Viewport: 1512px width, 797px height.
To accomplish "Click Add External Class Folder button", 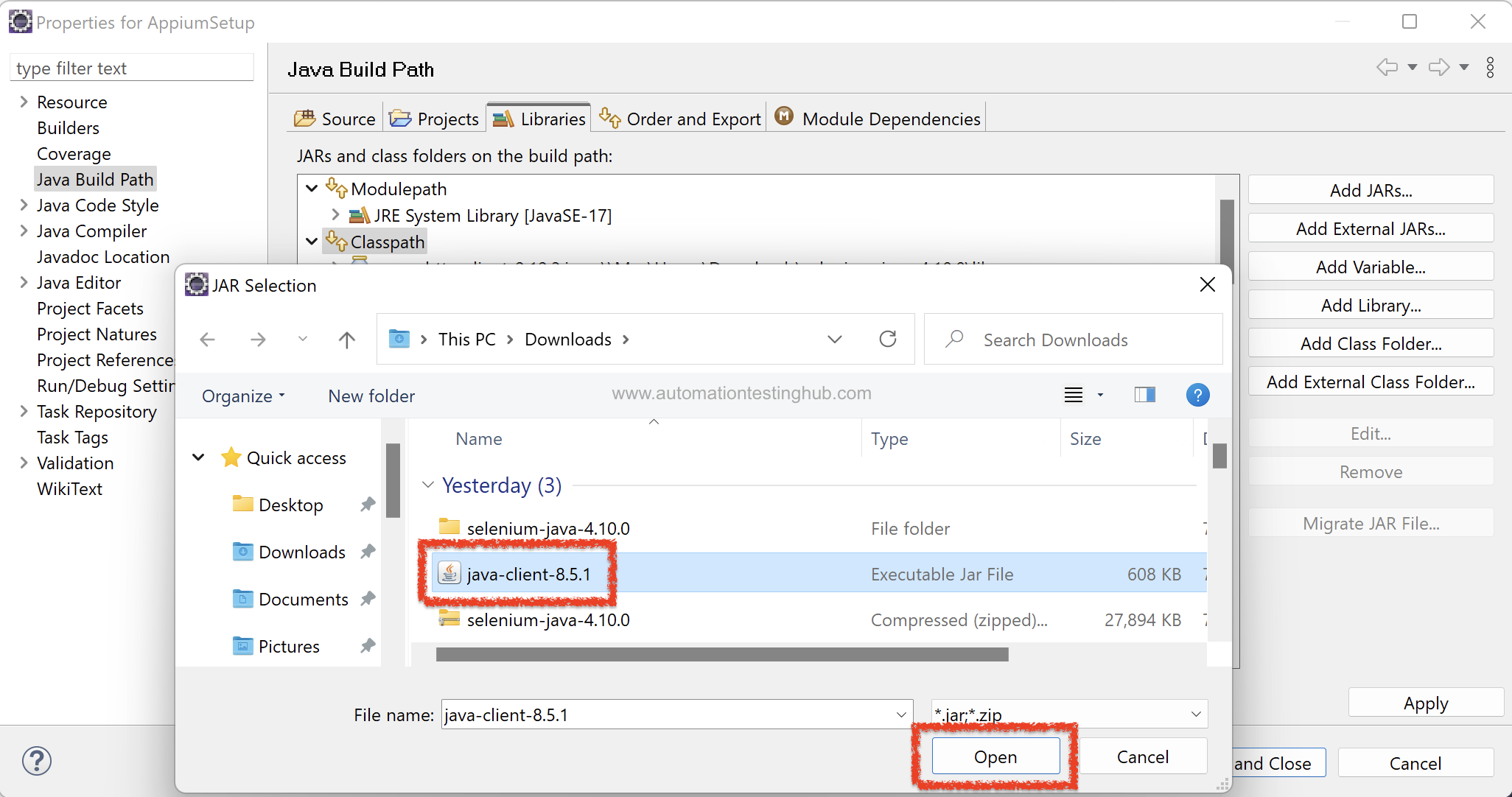I will point(1371,382).
